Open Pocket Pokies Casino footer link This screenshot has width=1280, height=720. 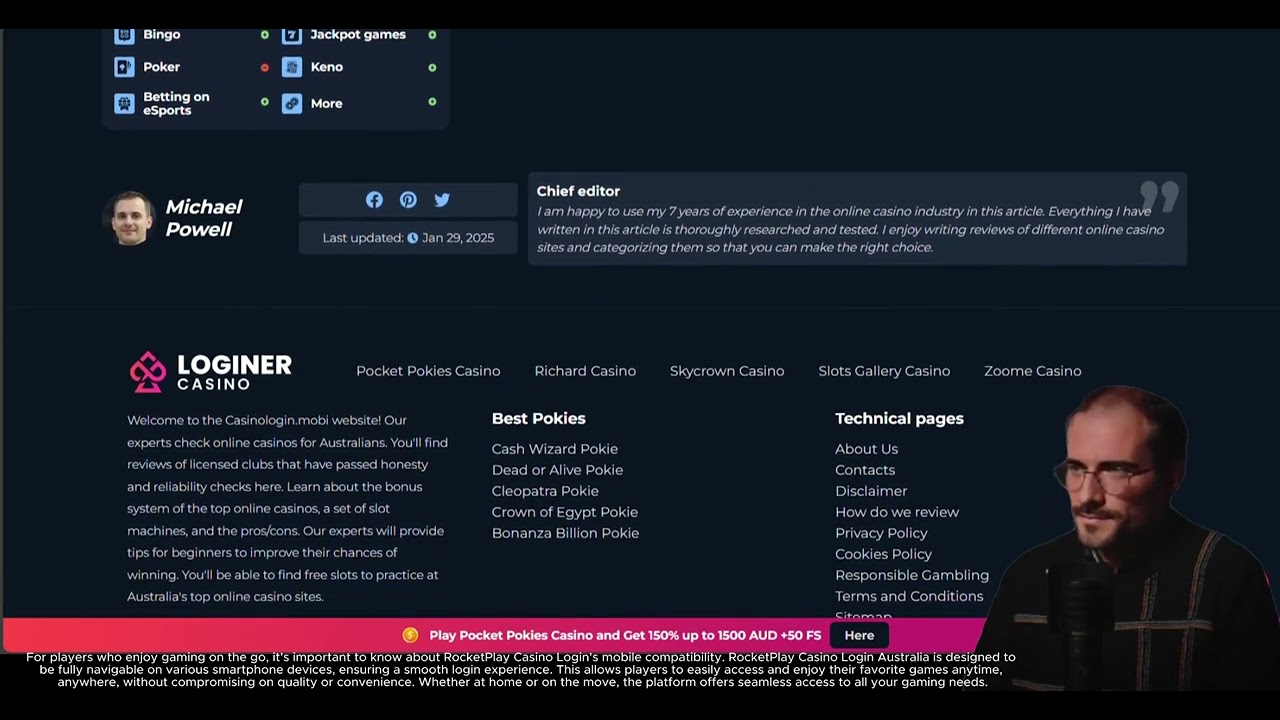click(428, 371)
